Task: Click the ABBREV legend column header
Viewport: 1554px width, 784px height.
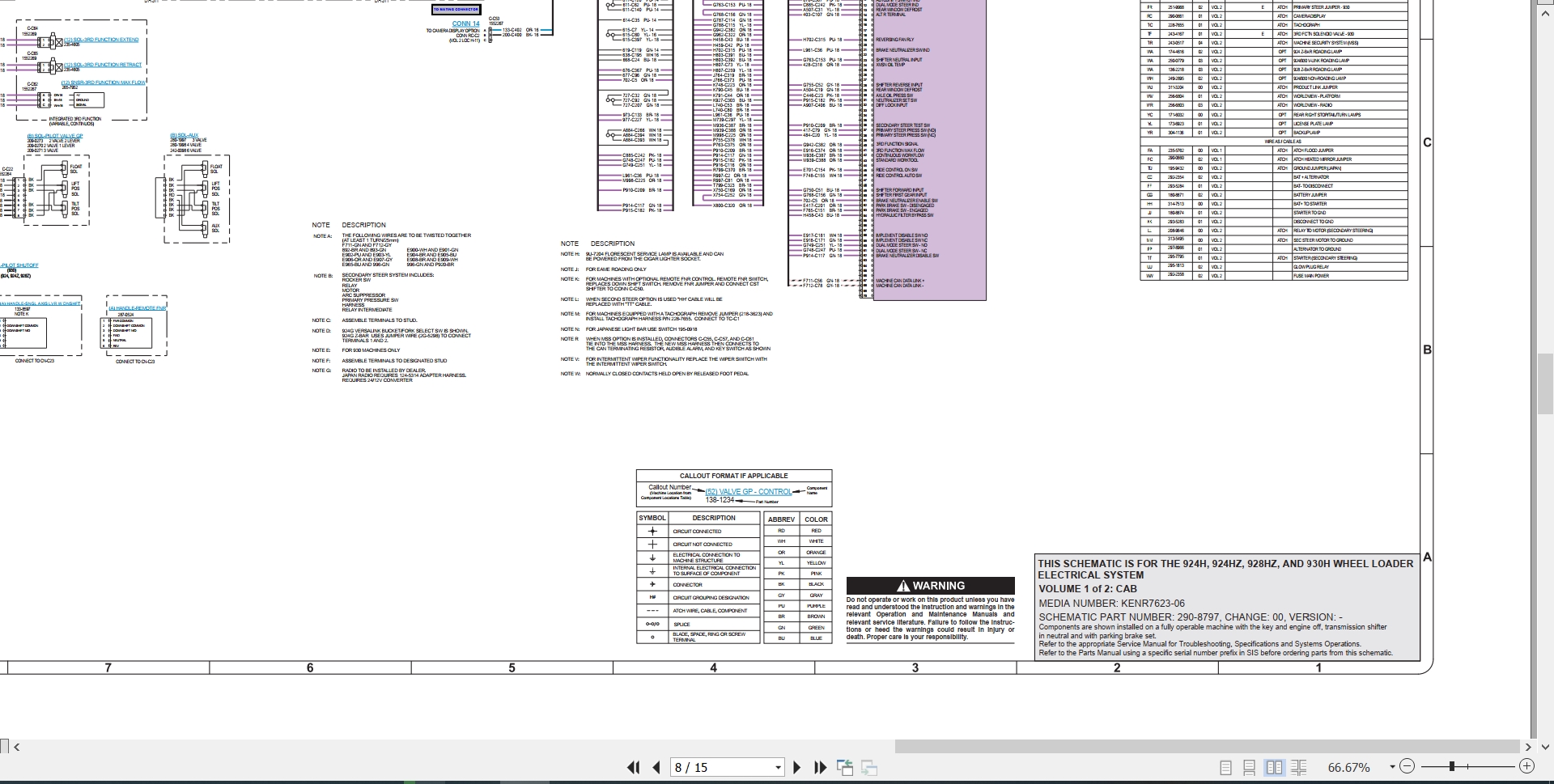Action: click(781, 519)
